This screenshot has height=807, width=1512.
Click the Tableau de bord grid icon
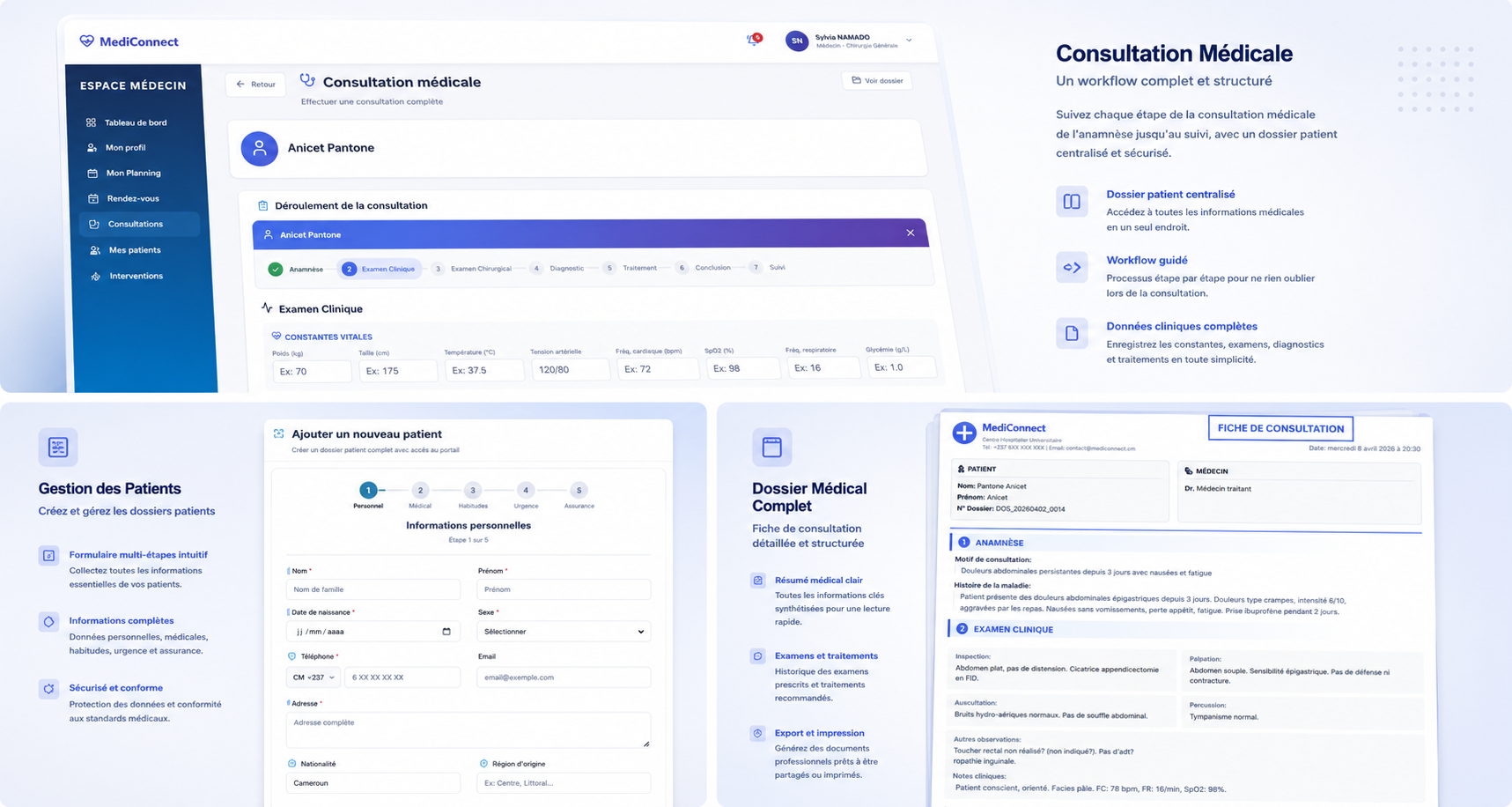pos(91,122)
